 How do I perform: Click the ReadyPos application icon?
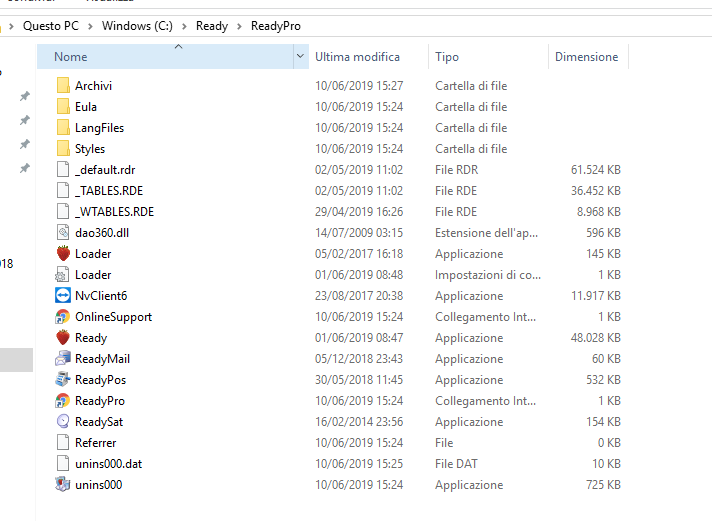tap(63, 380)
